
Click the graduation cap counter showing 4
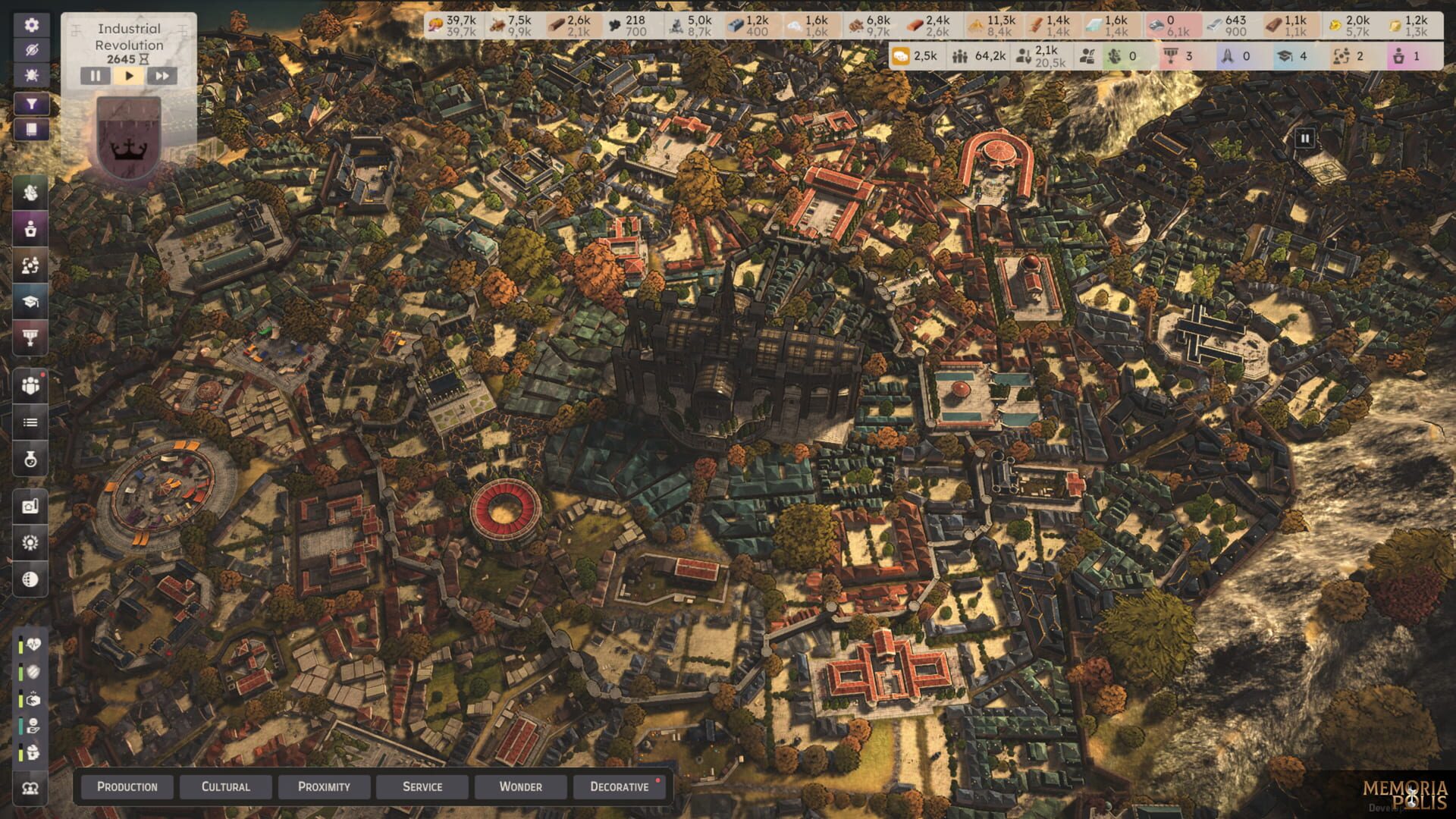[1294, 56]
